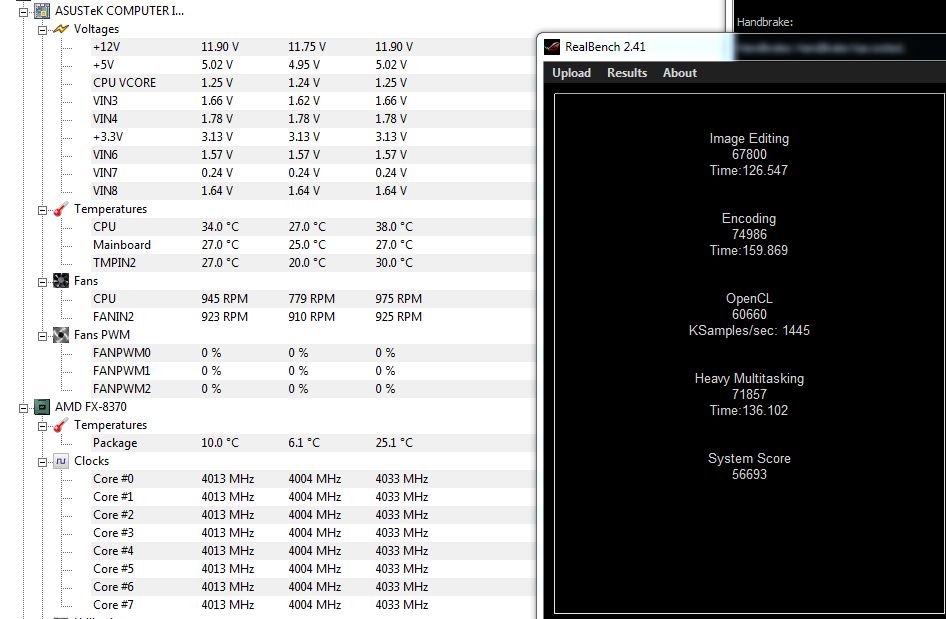Select the VIN7 voltage row
Image resolution: width=946 pixels, height=619 pixels.
(x=313, y=173)
